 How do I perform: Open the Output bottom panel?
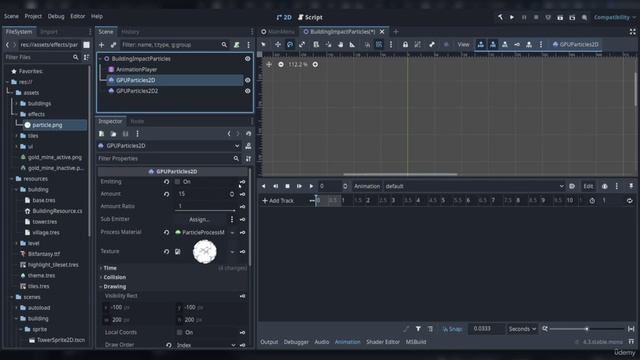point(269,342)
